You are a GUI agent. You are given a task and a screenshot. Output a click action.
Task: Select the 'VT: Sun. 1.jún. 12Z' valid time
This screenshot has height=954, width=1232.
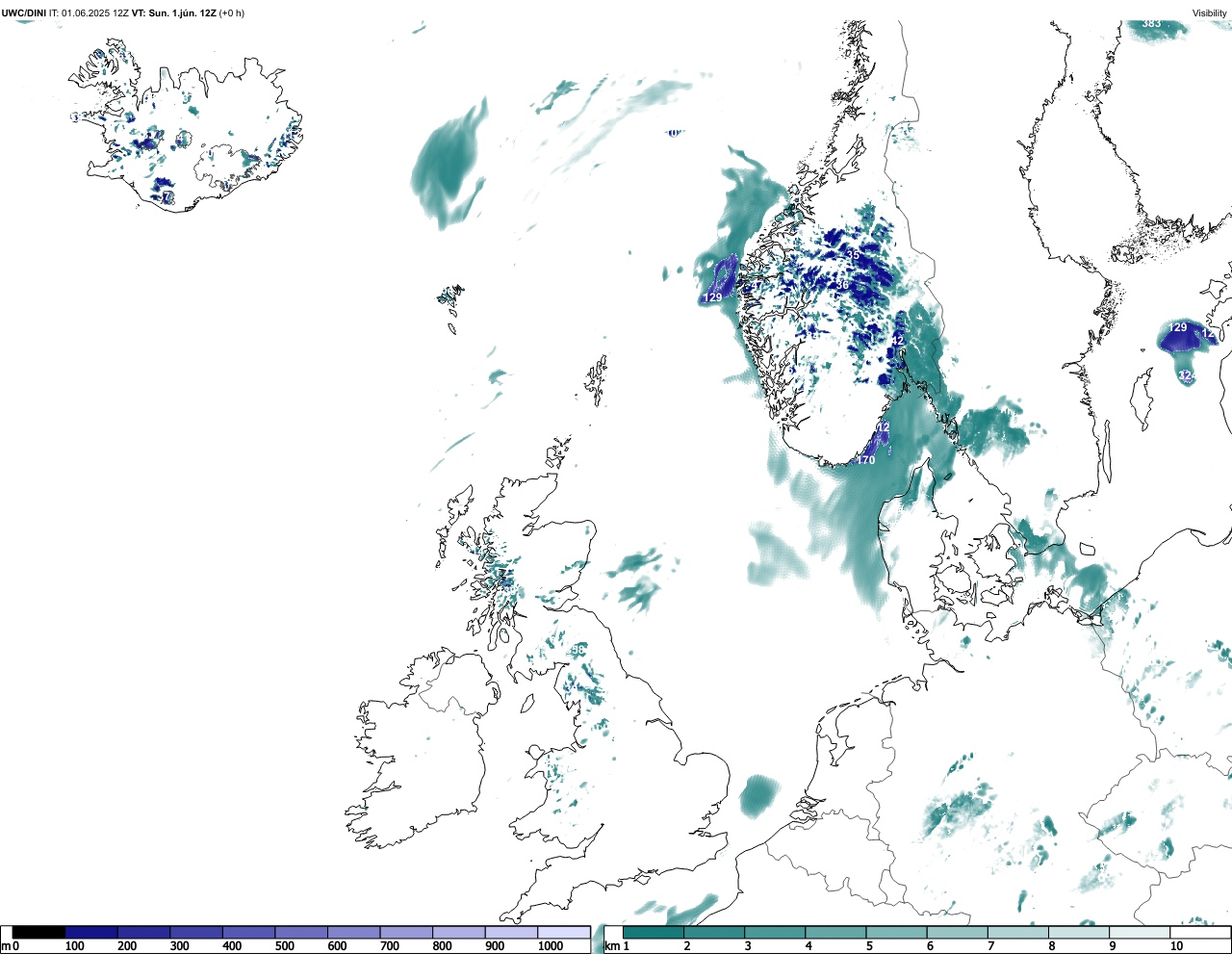coord(173,13)
